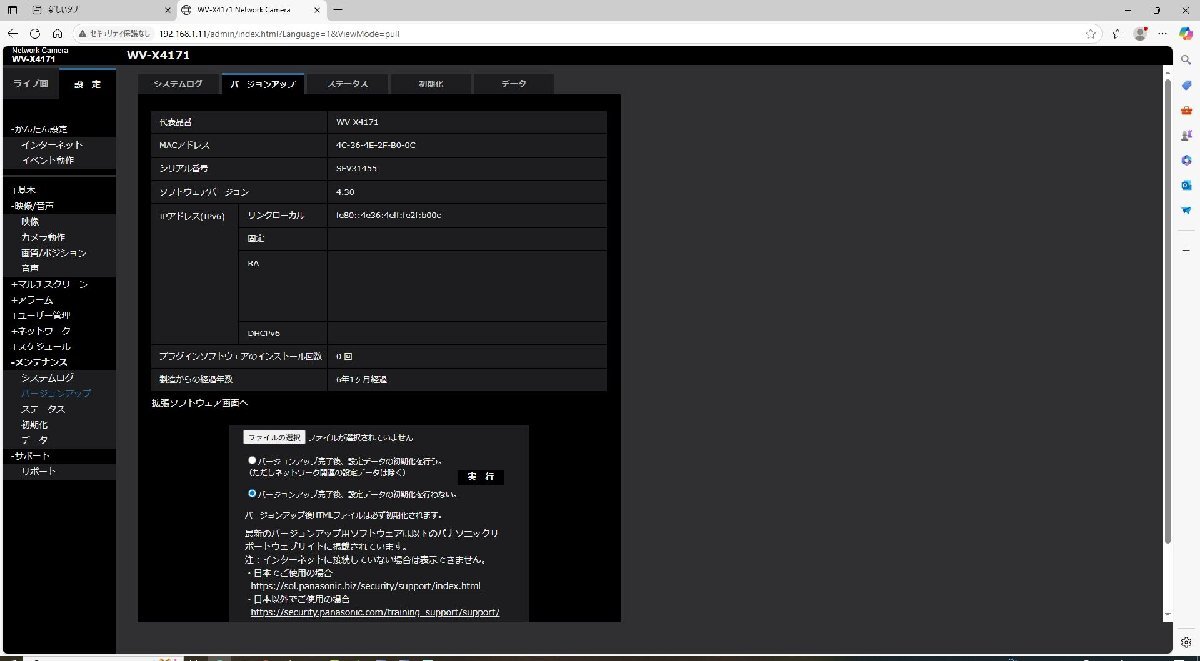The width and height of the screenshot is (1200, 661).
Task: Open 拡張ソフトウェア画面へ link
Action: coord(199,402)
